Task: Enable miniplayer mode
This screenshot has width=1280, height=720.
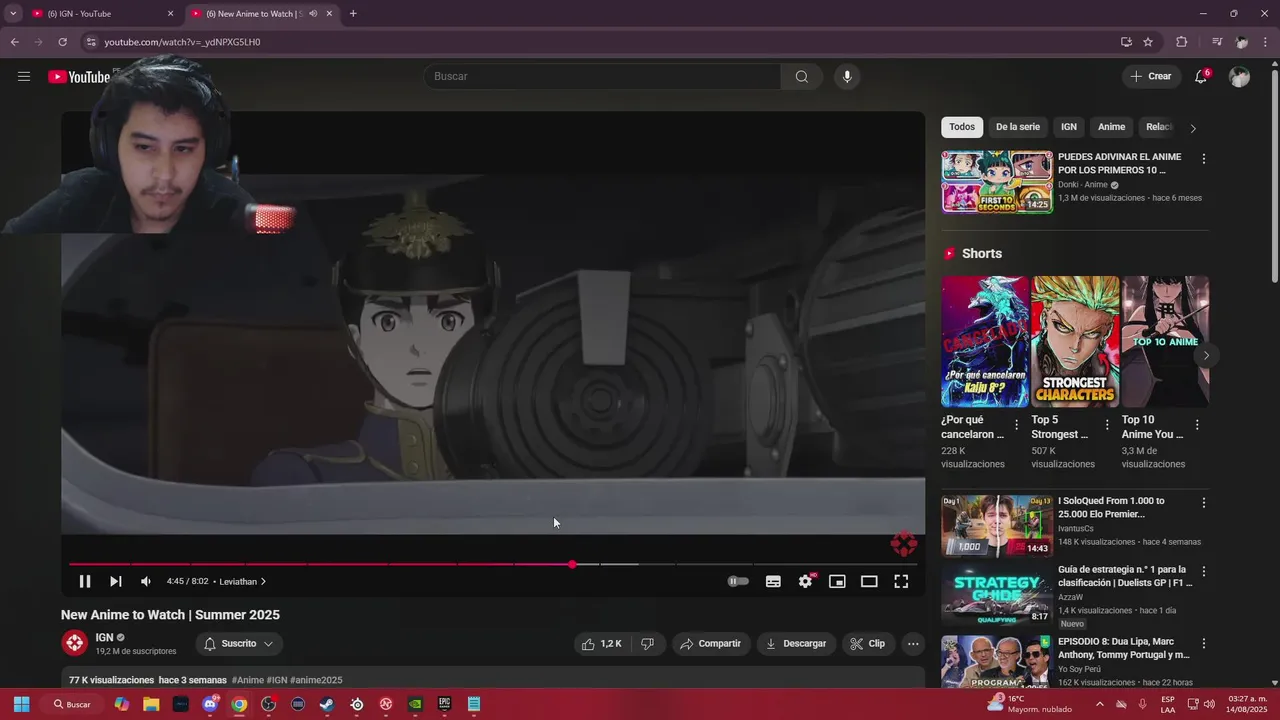Action: click(x=837, y=581)
